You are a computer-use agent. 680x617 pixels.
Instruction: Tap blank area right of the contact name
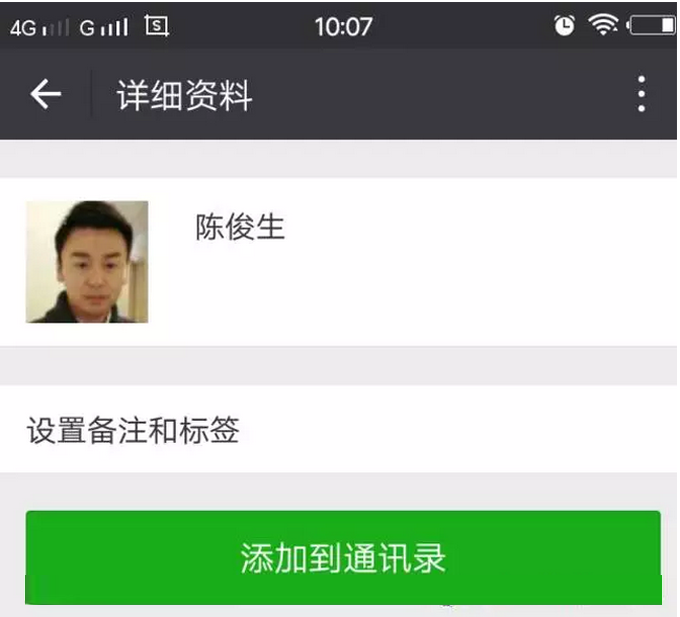coord(477,227)
